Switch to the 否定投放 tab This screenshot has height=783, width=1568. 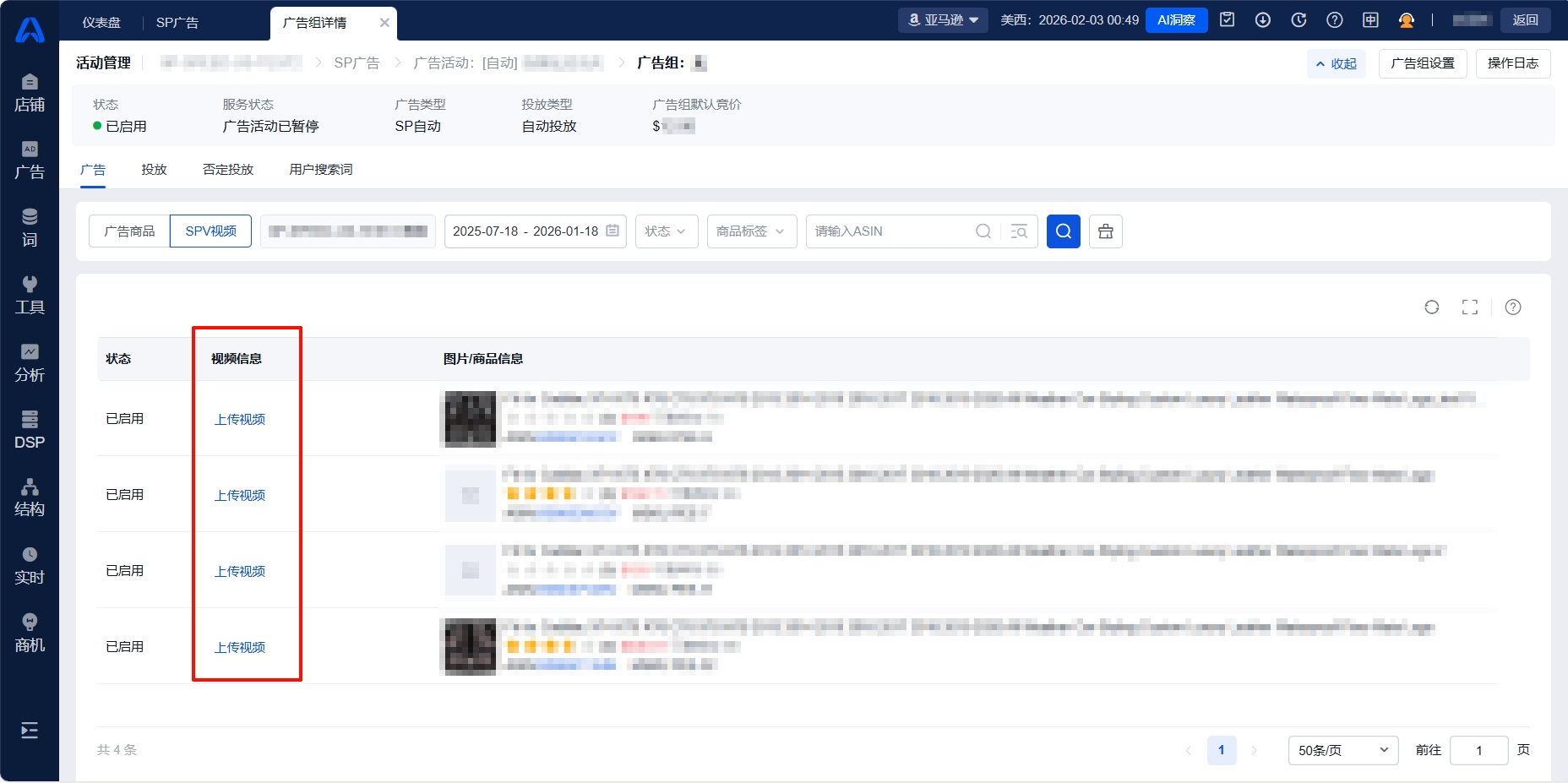[x=228, y=170]
